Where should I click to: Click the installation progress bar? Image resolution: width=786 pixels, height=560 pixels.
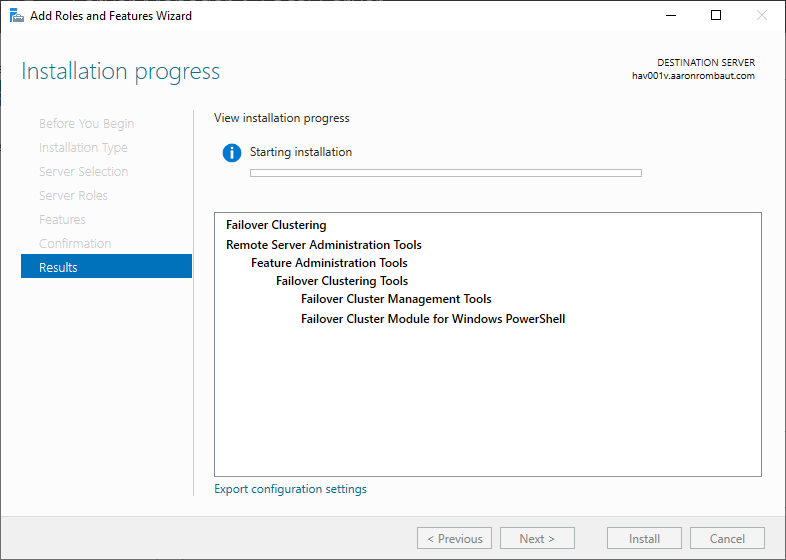[445, 173]
